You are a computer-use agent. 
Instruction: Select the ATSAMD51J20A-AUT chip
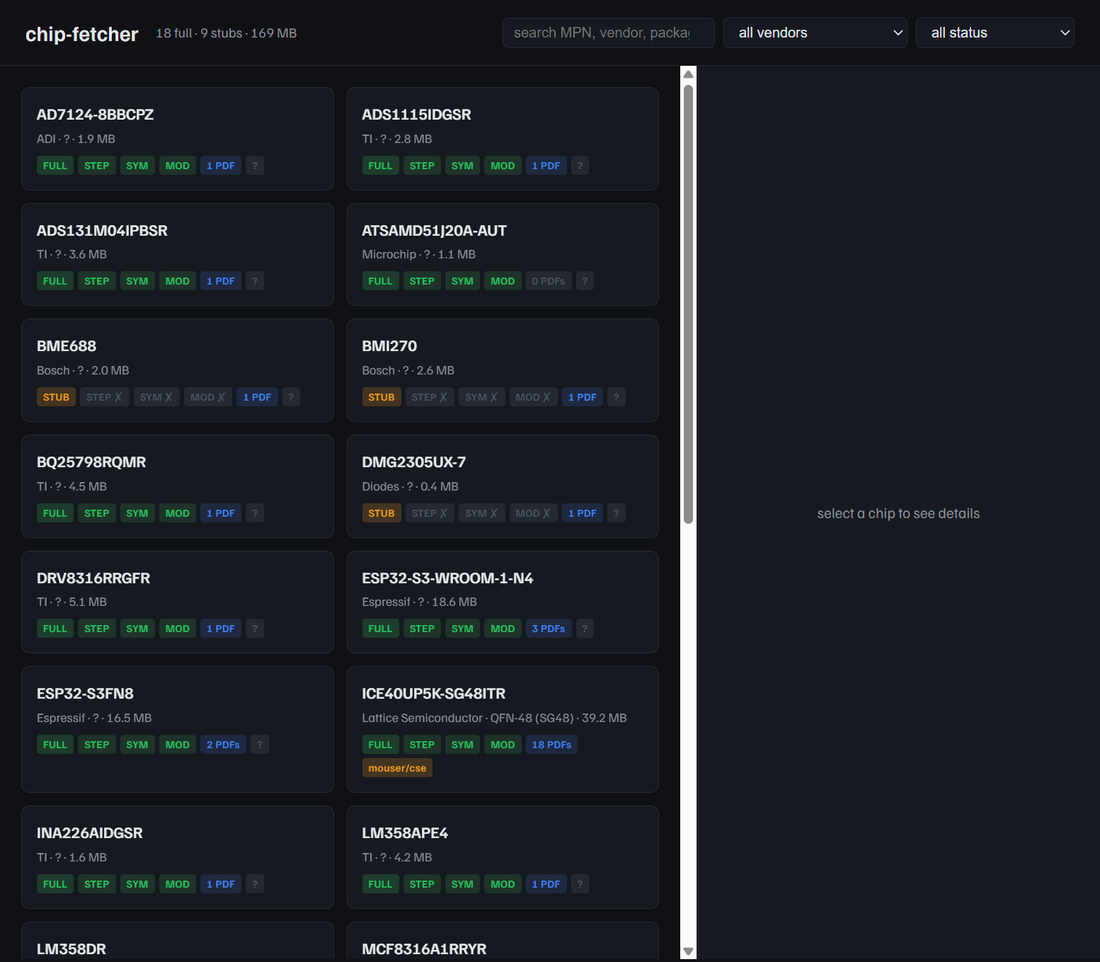(x=502, y=255)
